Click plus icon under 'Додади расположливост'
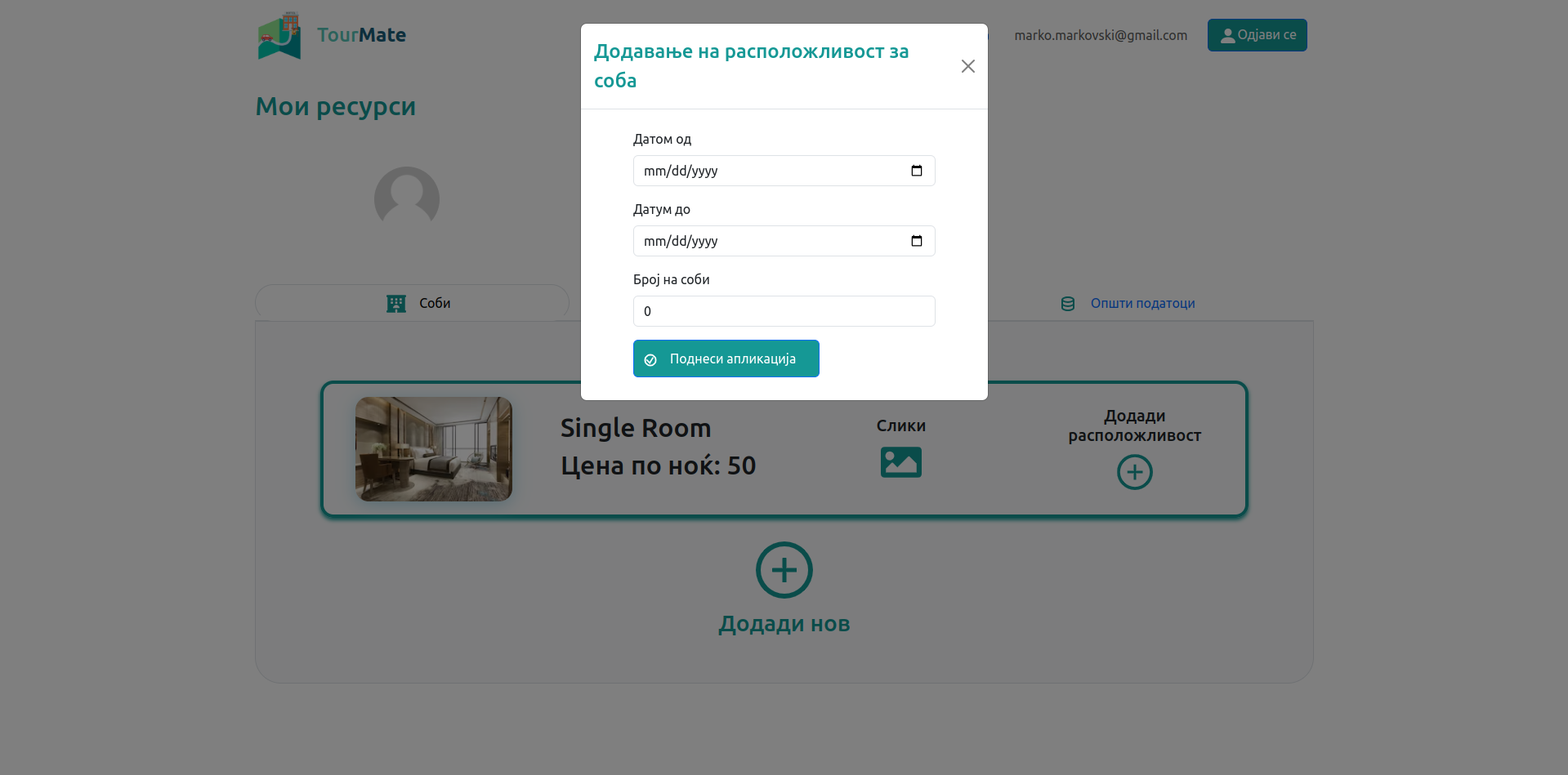Viewport: 1568px width, 775px height. coord(1134,472)
